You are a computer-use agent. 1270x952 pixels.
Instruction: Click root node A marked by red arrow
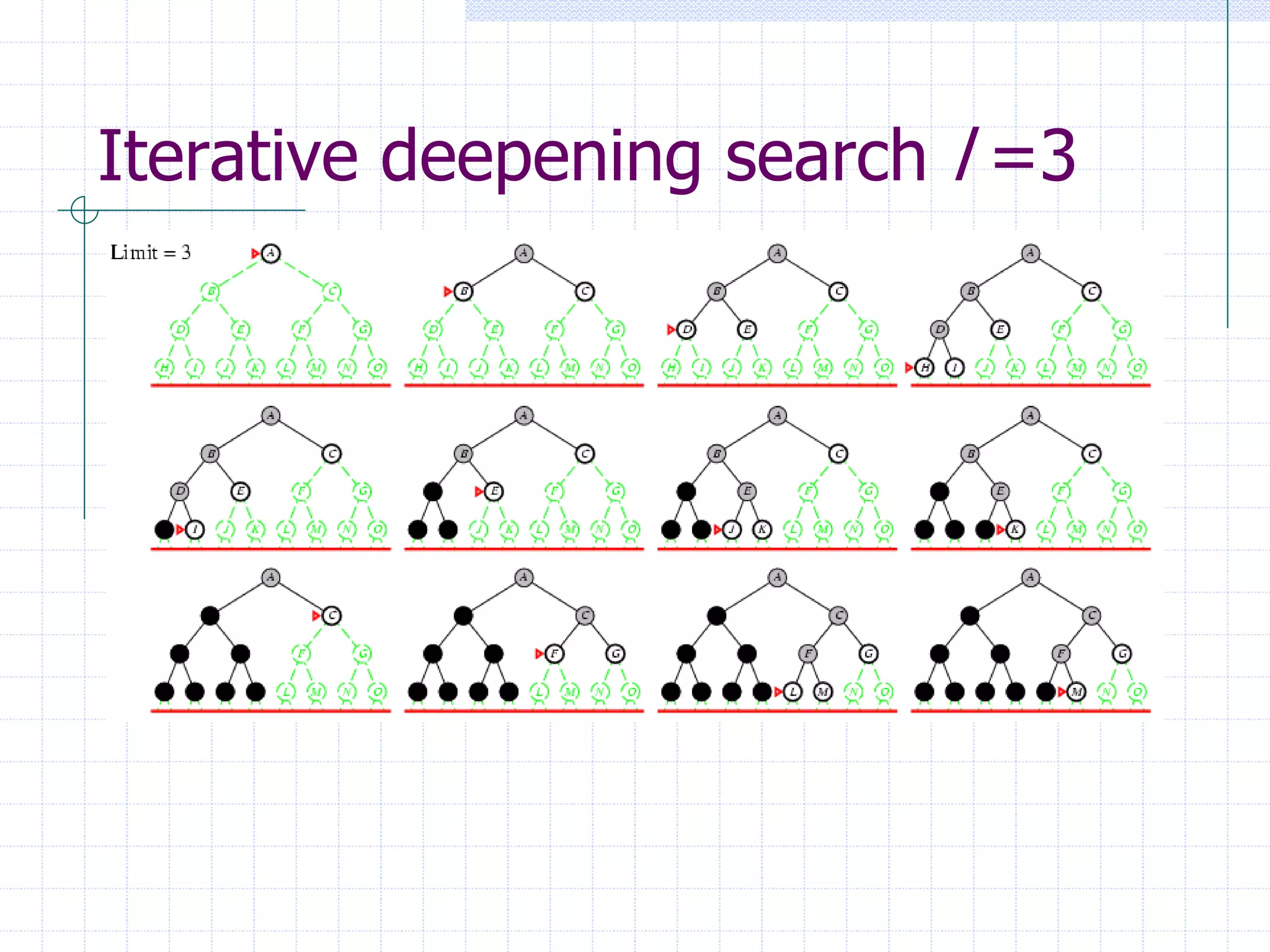coord(270,253)
